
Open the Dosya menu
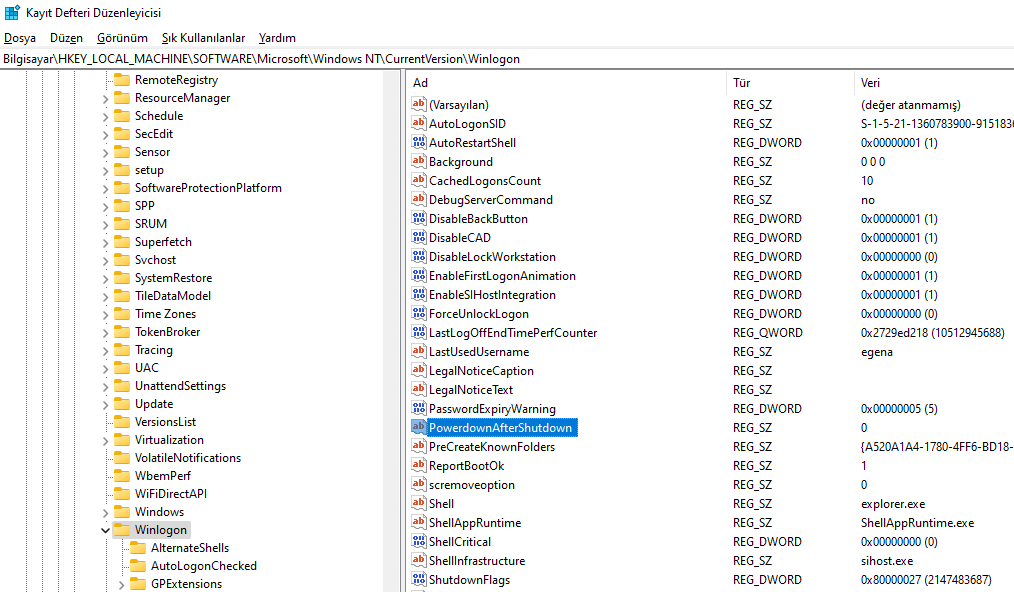(x=19, y=38)
